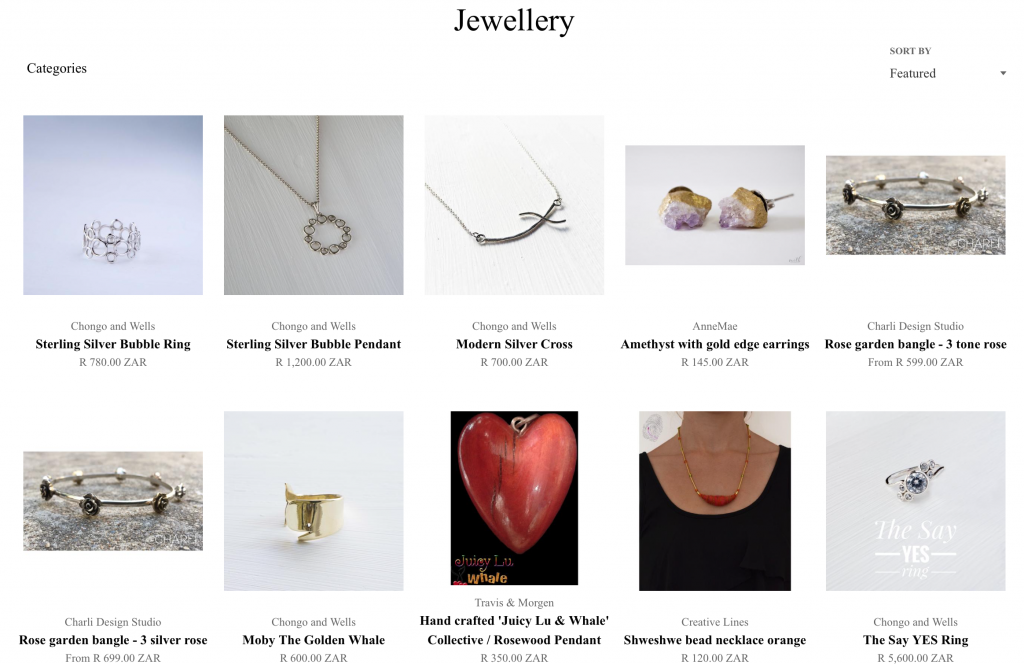Open Sterling Silver Bubble Ring image

click(113, 205)
